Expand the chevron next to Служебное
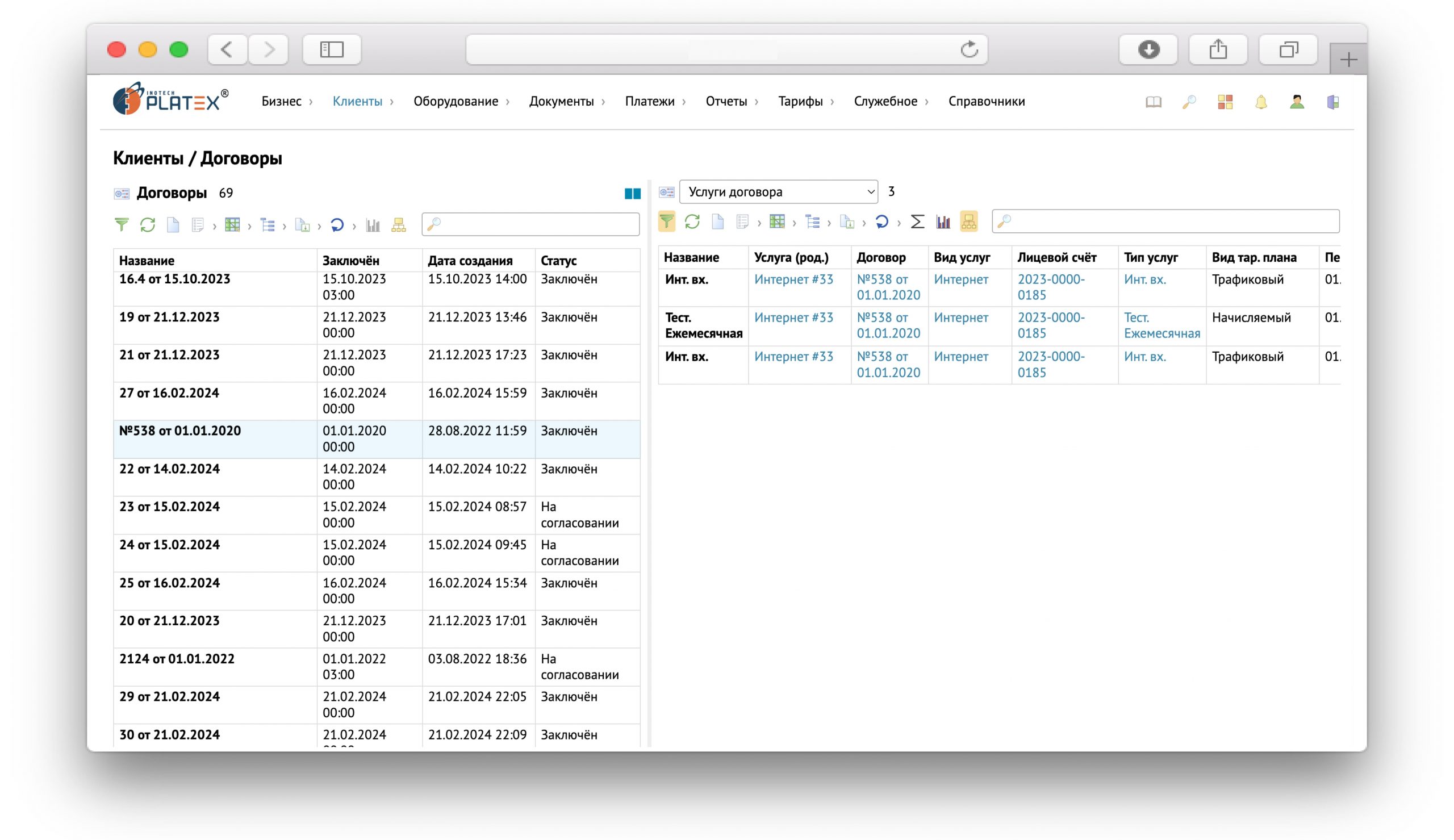Viewport: 1454px width, 840px height. (927, 102)
